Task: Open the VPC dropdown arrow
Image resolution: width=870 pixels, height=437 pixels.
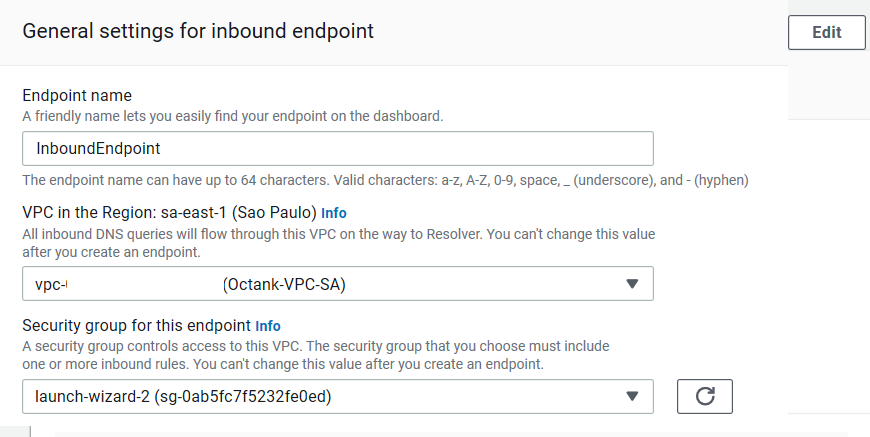Action: pyautogui.click(x=631, y=284)
